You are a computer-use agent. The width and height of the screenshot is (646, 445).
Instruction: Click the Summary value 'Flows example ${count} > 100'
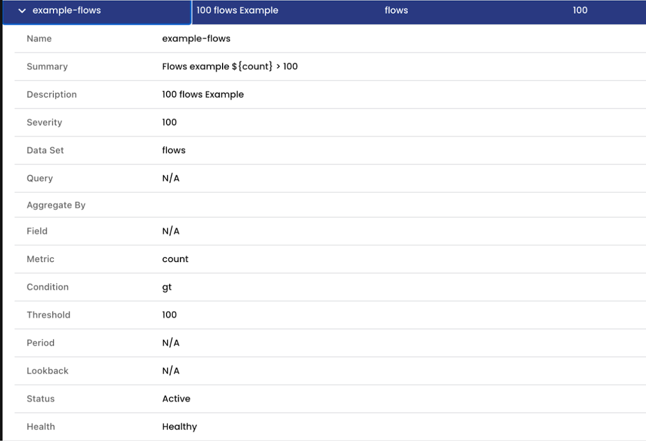coord(229,67)
